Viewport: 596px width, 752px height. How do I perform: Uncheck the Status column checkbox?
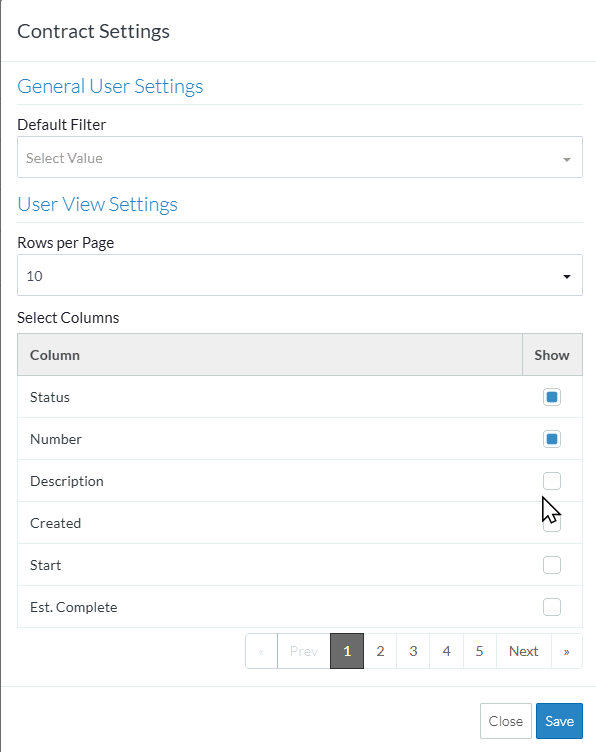551,397
